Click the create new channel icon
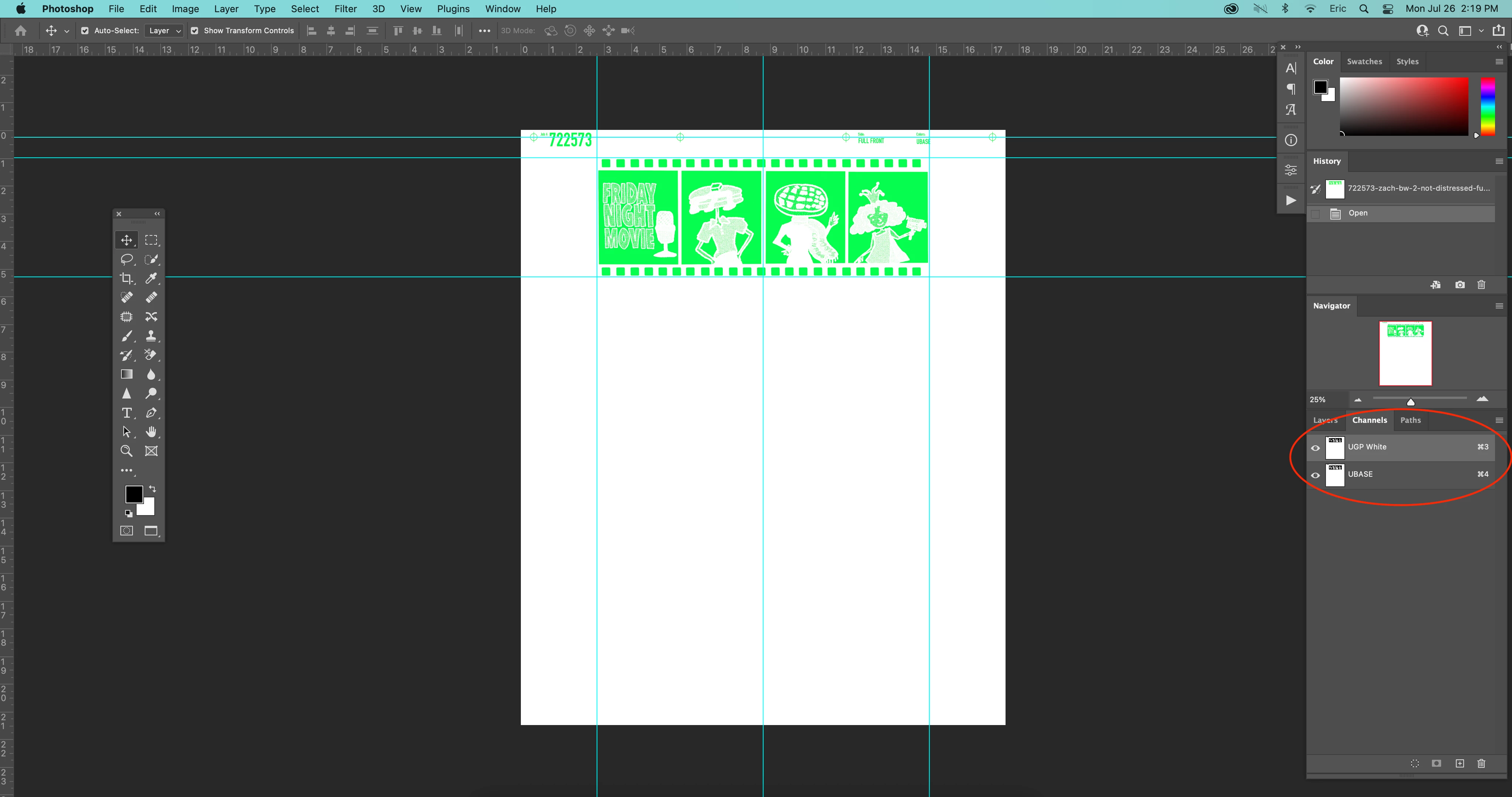The height and width of the screenshot is (797, 1512). click(1459, 763)
